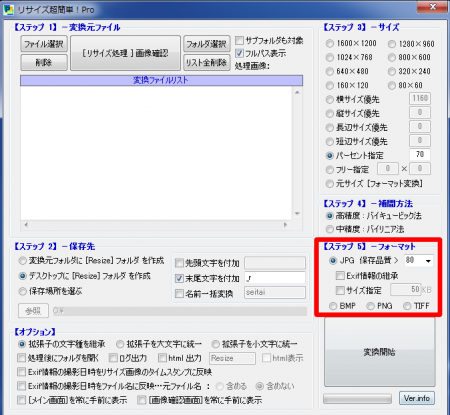Click the progress bar beside Ver.info

(x=358, y=398)
